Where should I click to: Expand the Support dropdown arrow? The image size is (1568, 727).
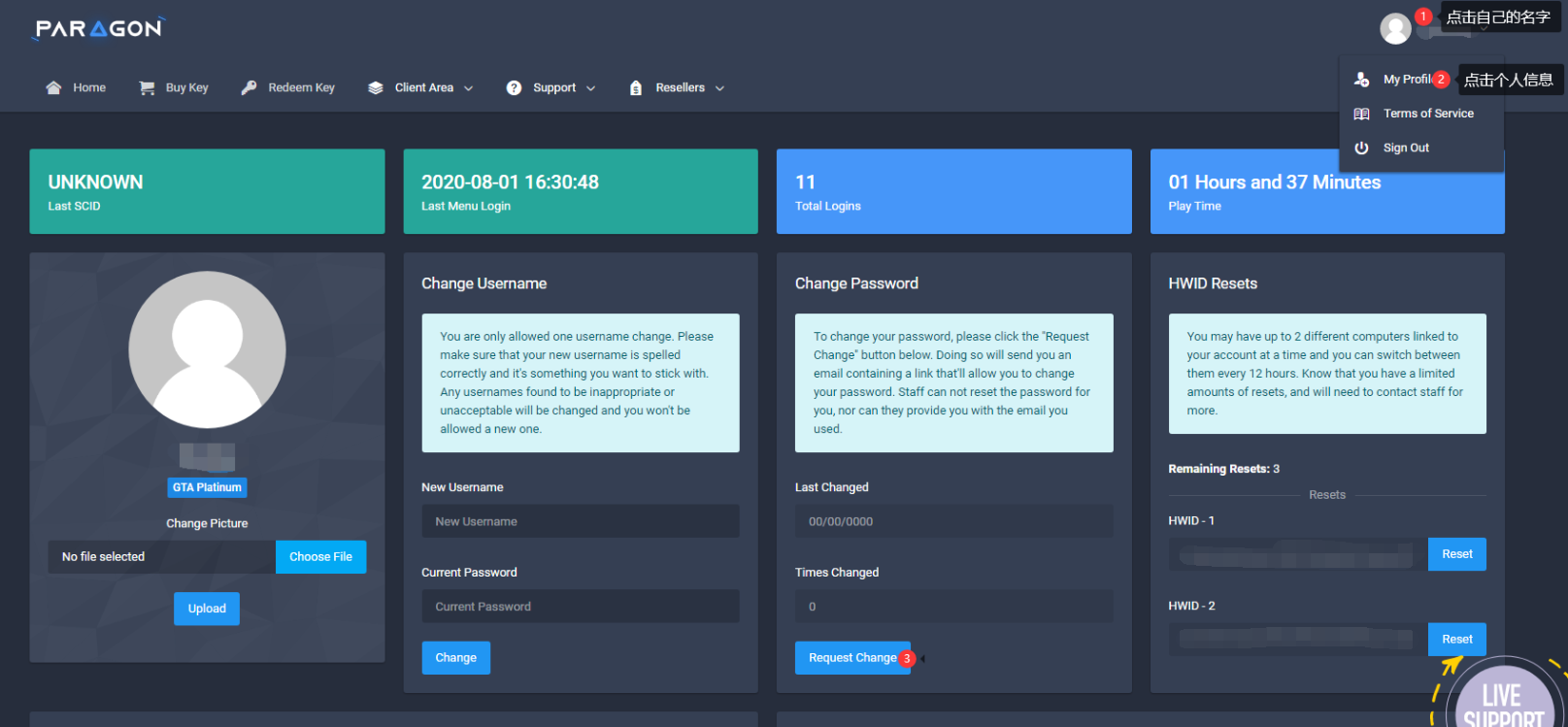[590, 88]
